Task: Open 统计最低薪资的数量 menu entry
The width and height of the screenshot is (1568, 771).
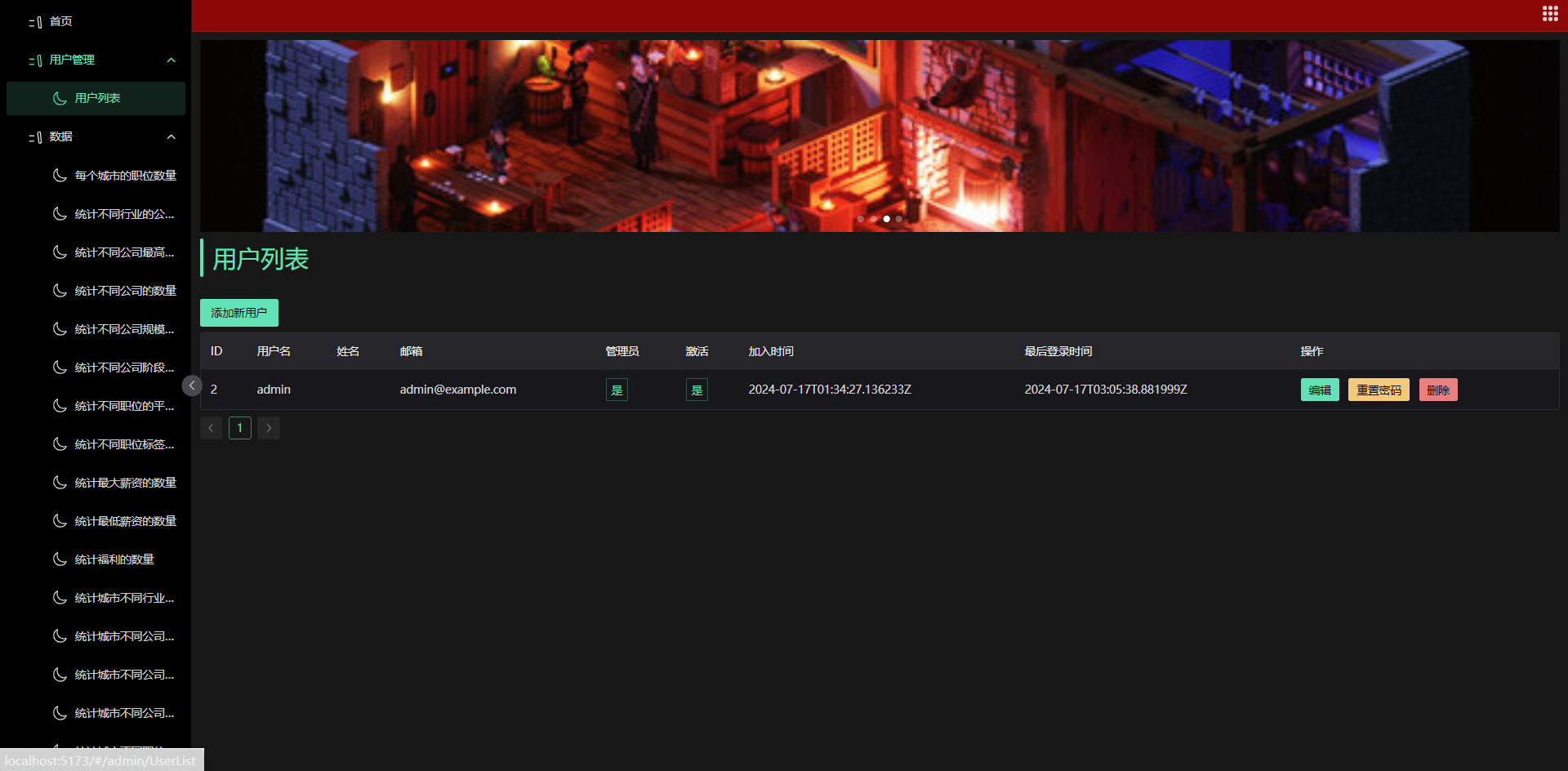Action: pyautogui.click(x=96, y=521)
